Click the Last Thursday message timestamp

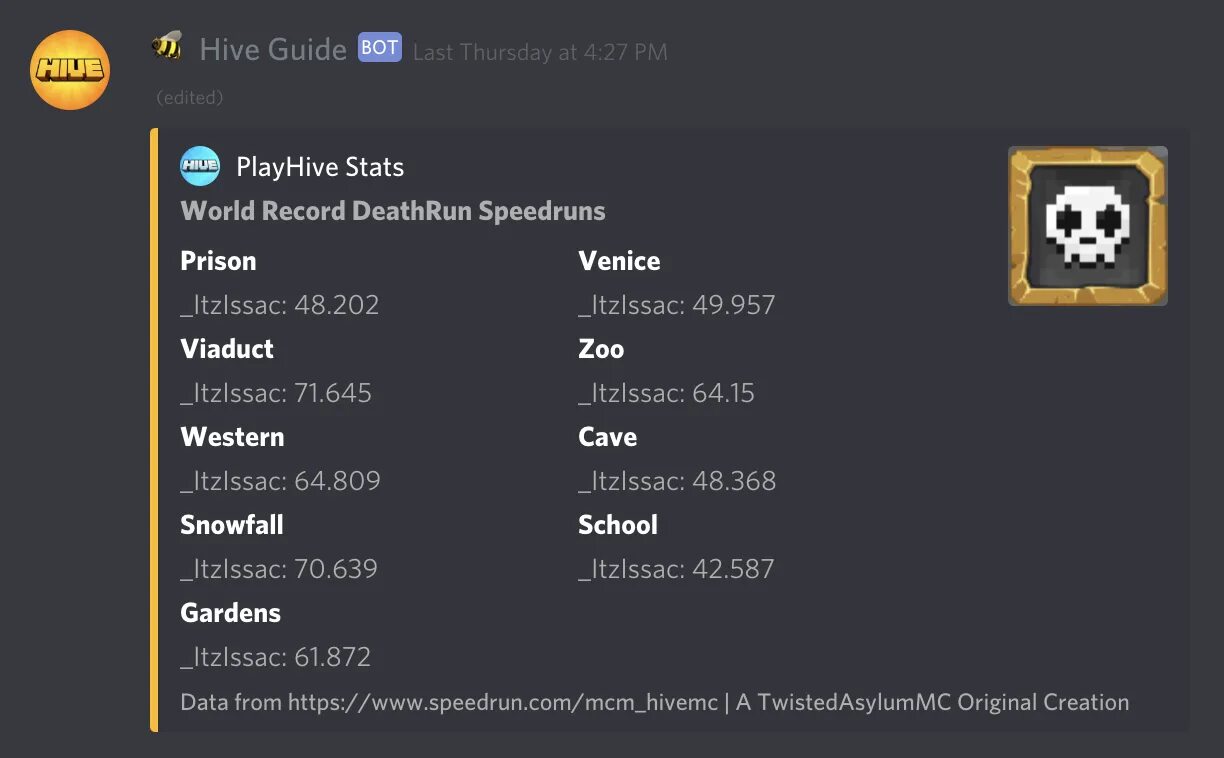click(x=540, y=52)
